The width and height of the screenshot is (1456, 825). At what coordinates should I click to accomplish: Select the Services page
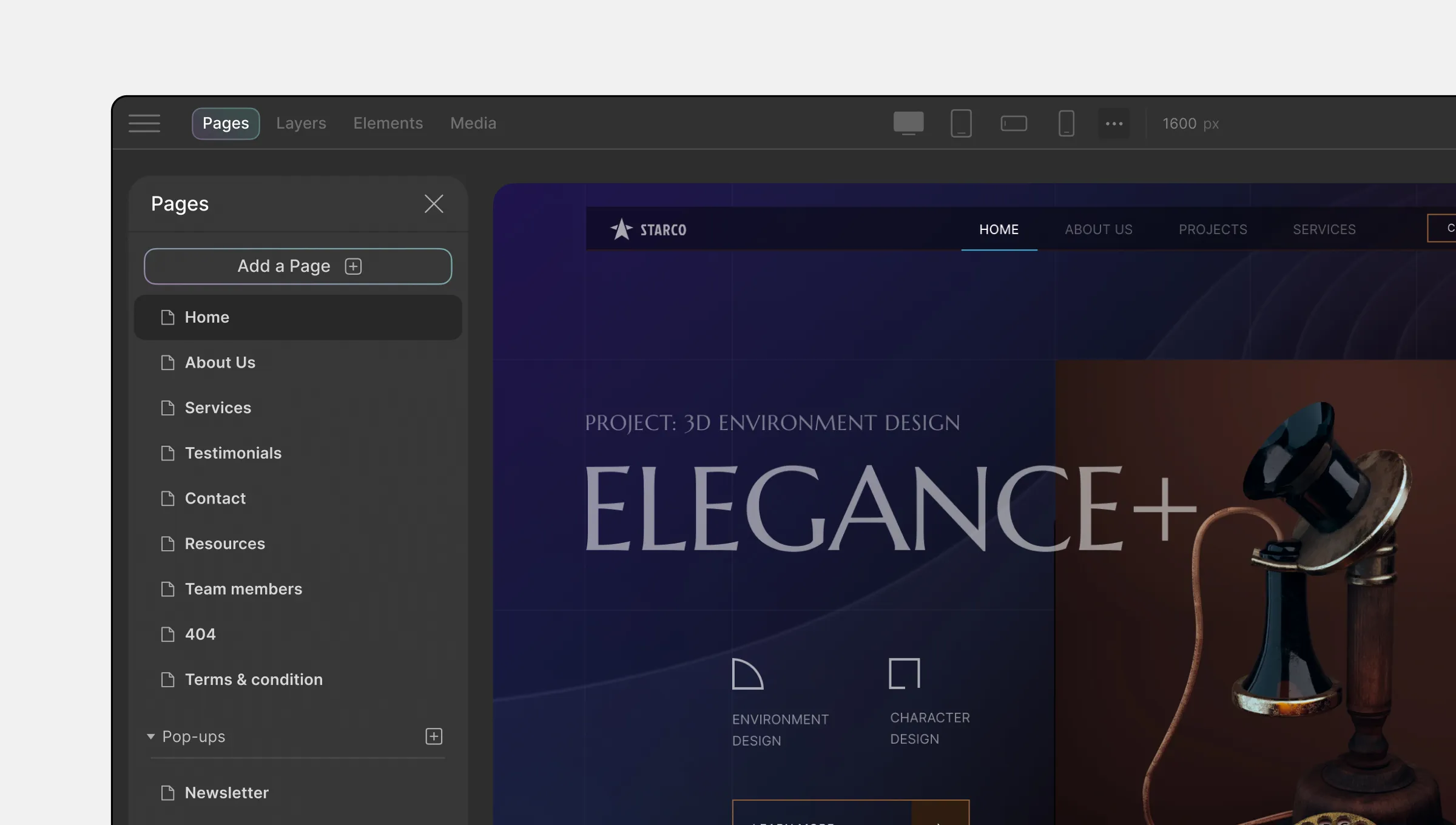coord(298,408)
